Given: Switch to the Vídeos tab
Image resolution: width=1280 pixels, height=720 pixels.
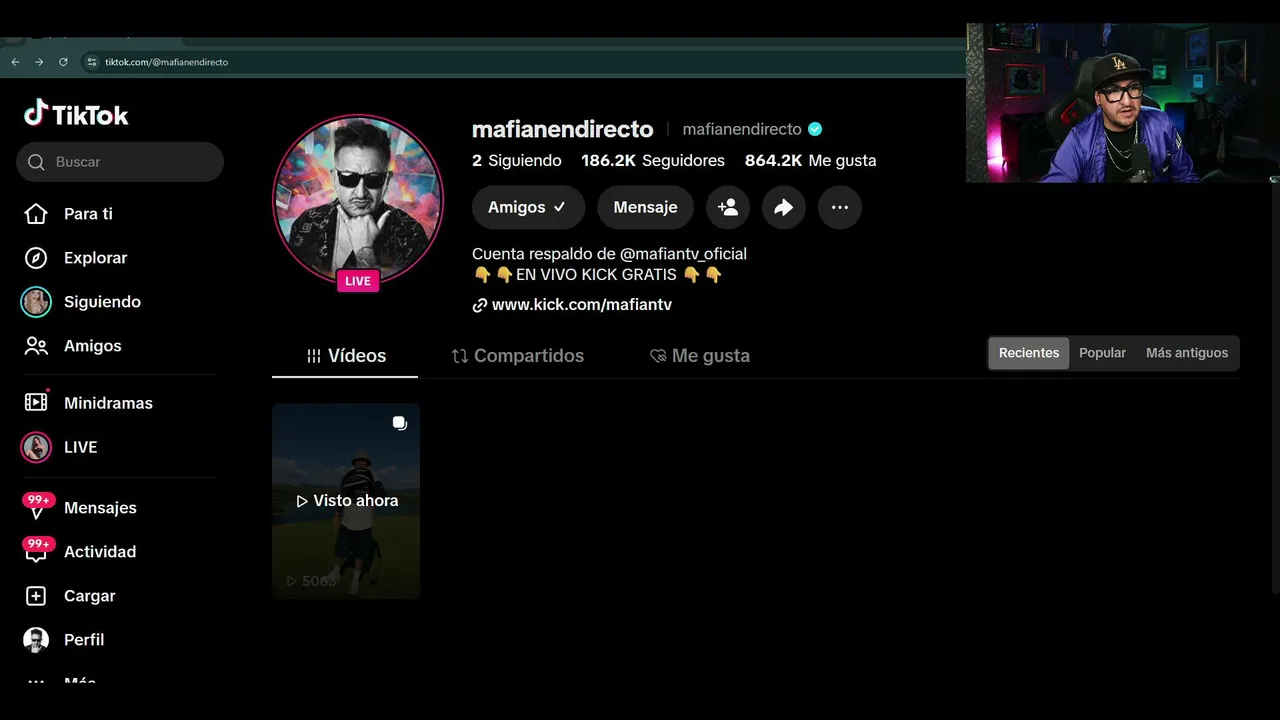Looking at the screenshot, I should [x=345, y=356].
